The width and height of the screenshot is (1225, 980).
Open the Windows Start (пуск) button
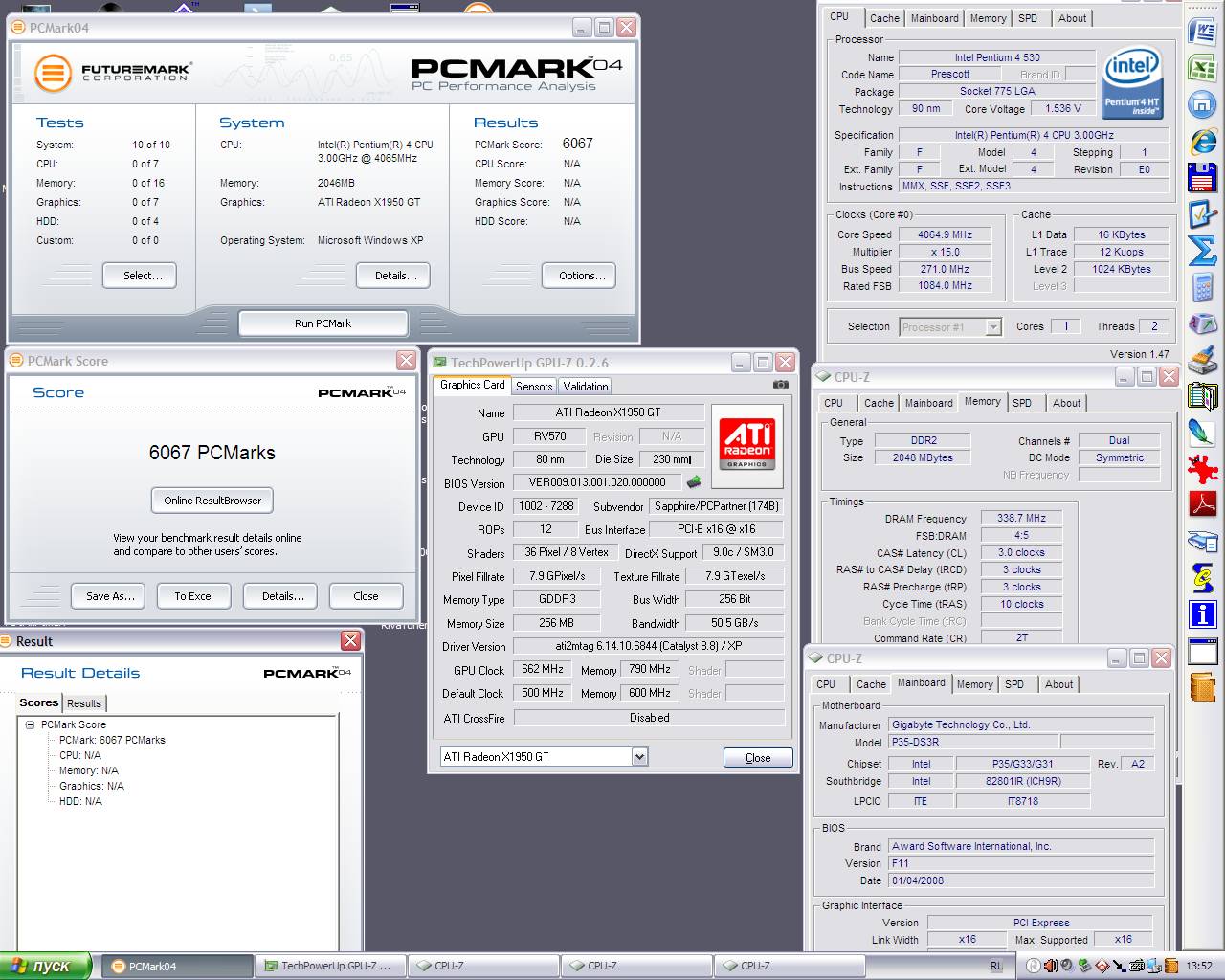click(46, 966)
